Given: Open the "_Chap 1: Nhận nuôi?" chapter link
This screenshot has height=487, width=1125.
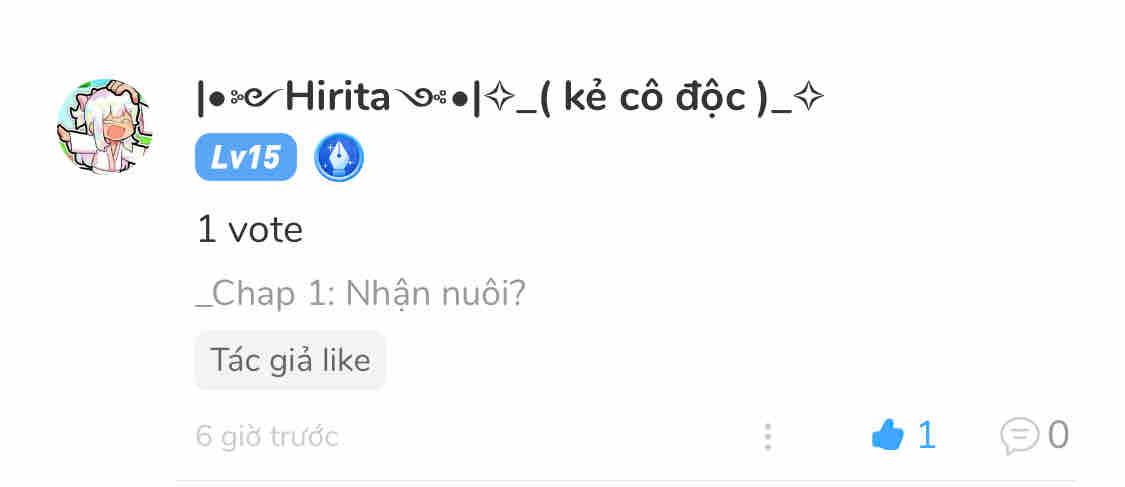Looking at the screenshot, I should tap(361, 294).
